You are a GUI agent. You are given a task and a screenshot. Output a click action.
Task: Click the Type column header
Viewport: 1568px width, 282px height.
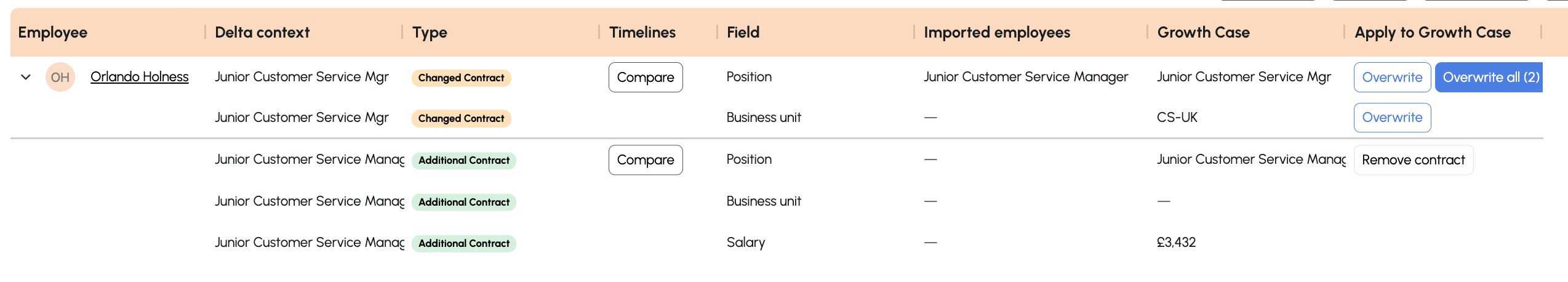tap(430, 33)
